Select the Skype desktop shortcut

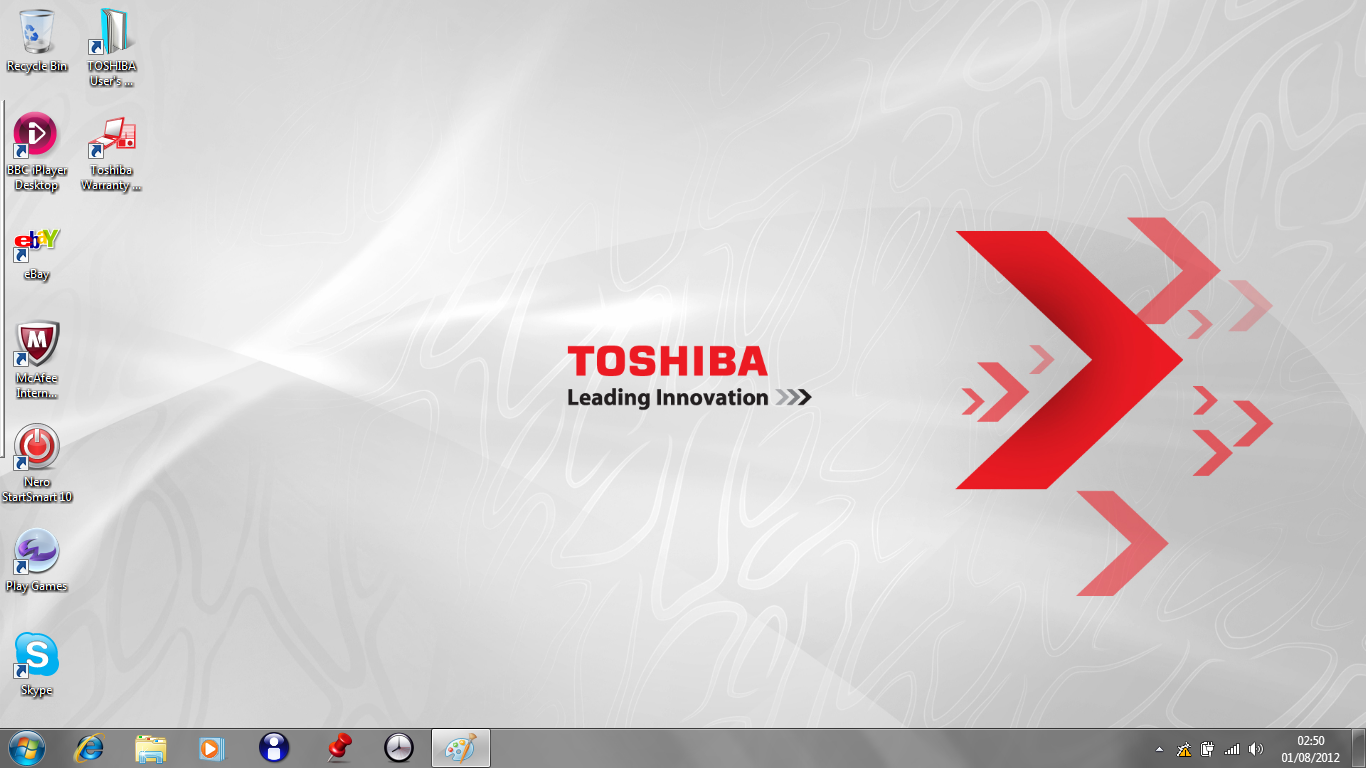coord(37,664)
